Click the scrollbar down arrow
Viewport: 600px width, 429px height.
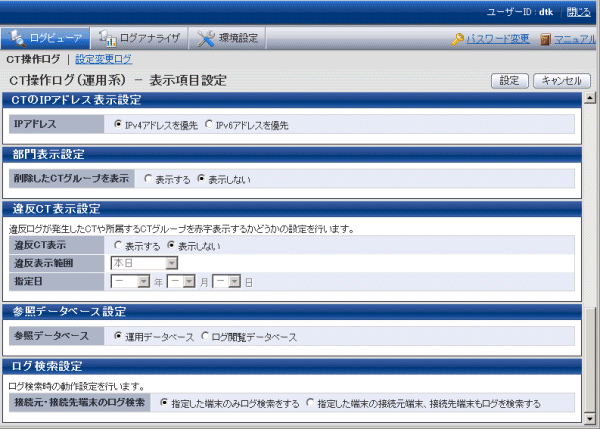point(590,419)
